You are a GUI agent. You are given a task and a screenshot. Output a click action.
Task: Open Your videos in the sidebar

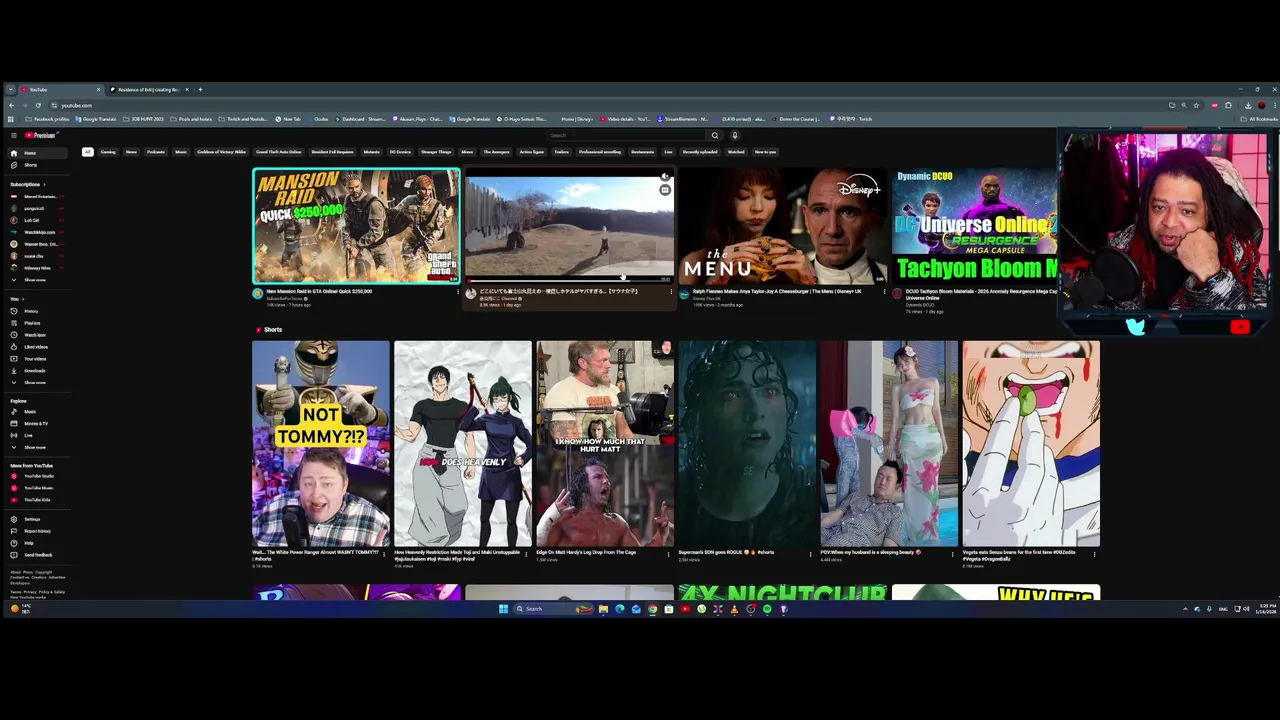(x=36, y=359)
